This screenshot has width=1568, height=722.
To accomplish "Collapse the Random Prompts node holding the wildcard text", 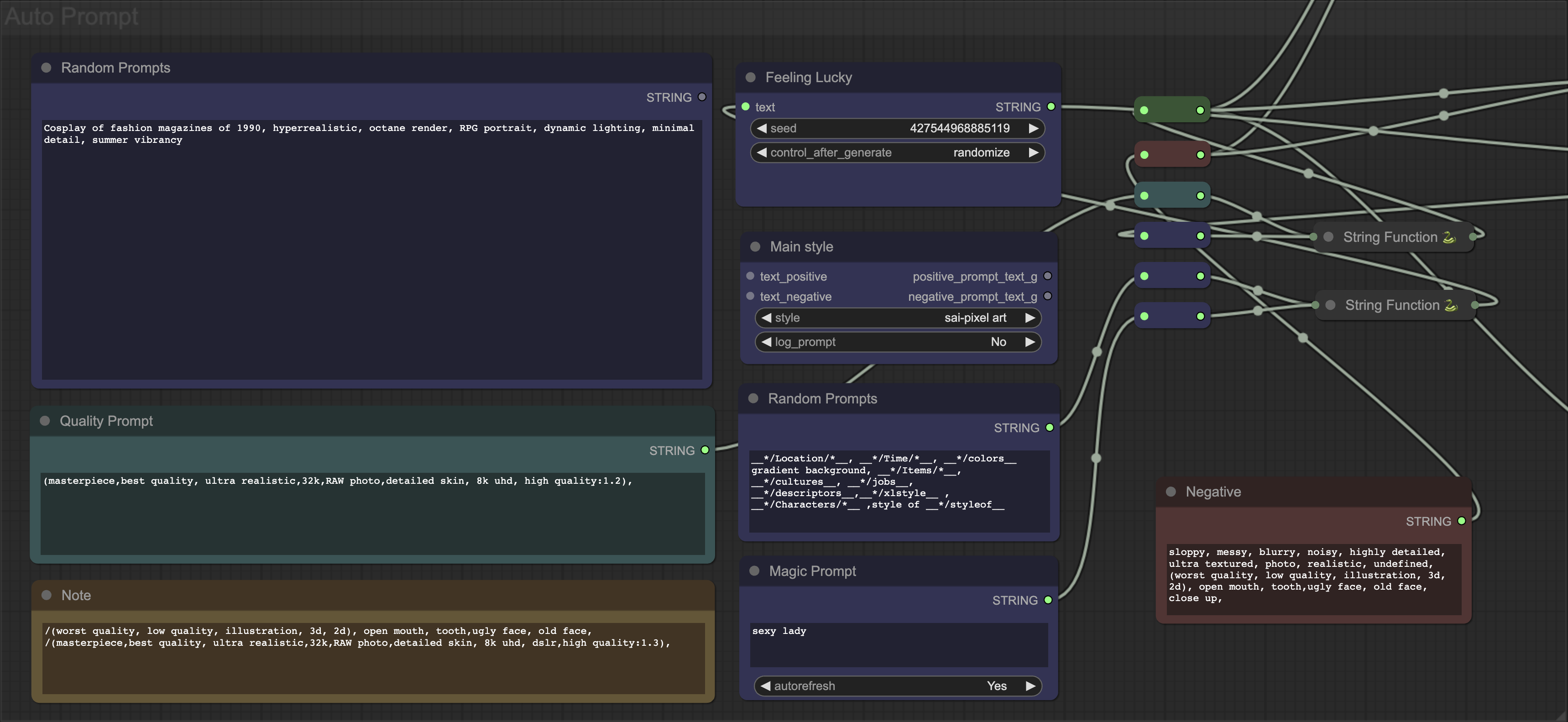I will coord(753,398).
